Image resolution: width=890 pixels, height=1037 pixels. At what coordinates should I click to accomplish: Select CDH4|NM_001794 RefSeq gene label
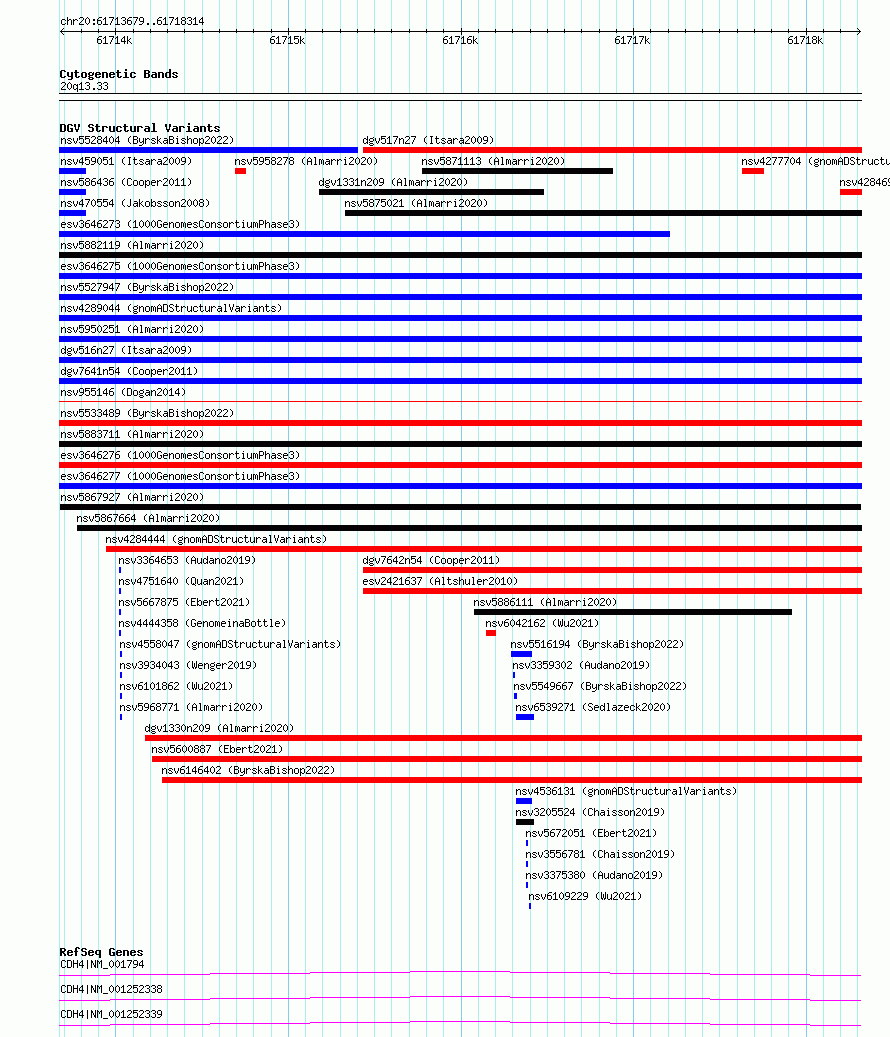click(x=102, y=965)
